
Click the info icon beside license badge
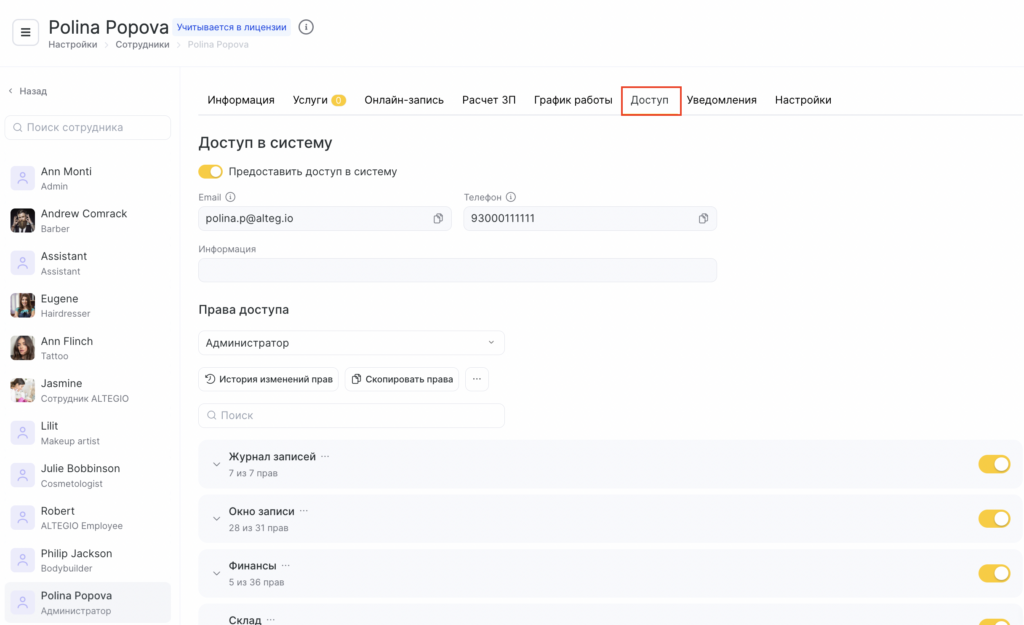click(x=306, y=27)
